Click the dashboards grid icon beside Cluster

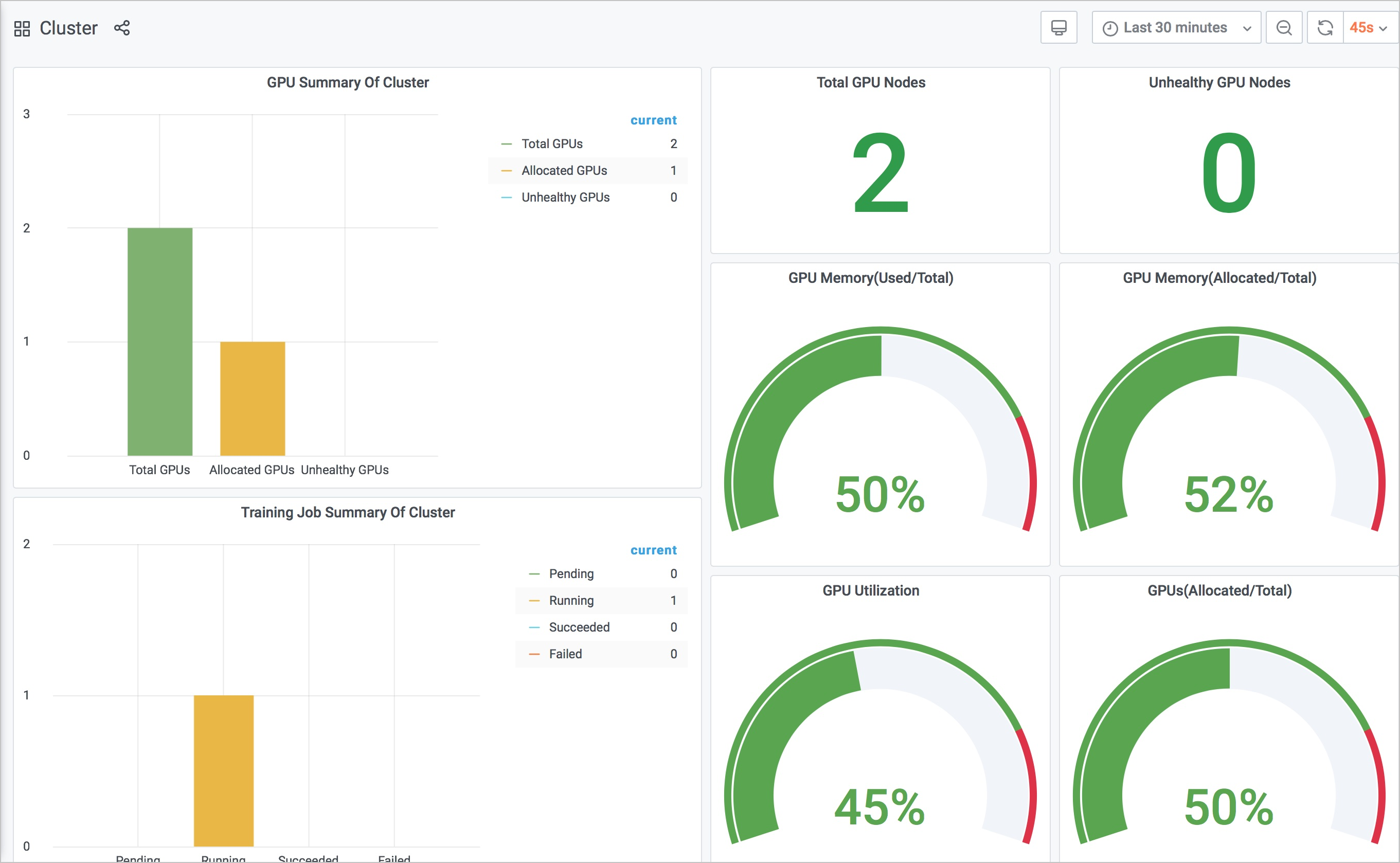pyautogui.click(x=22, y=28)
